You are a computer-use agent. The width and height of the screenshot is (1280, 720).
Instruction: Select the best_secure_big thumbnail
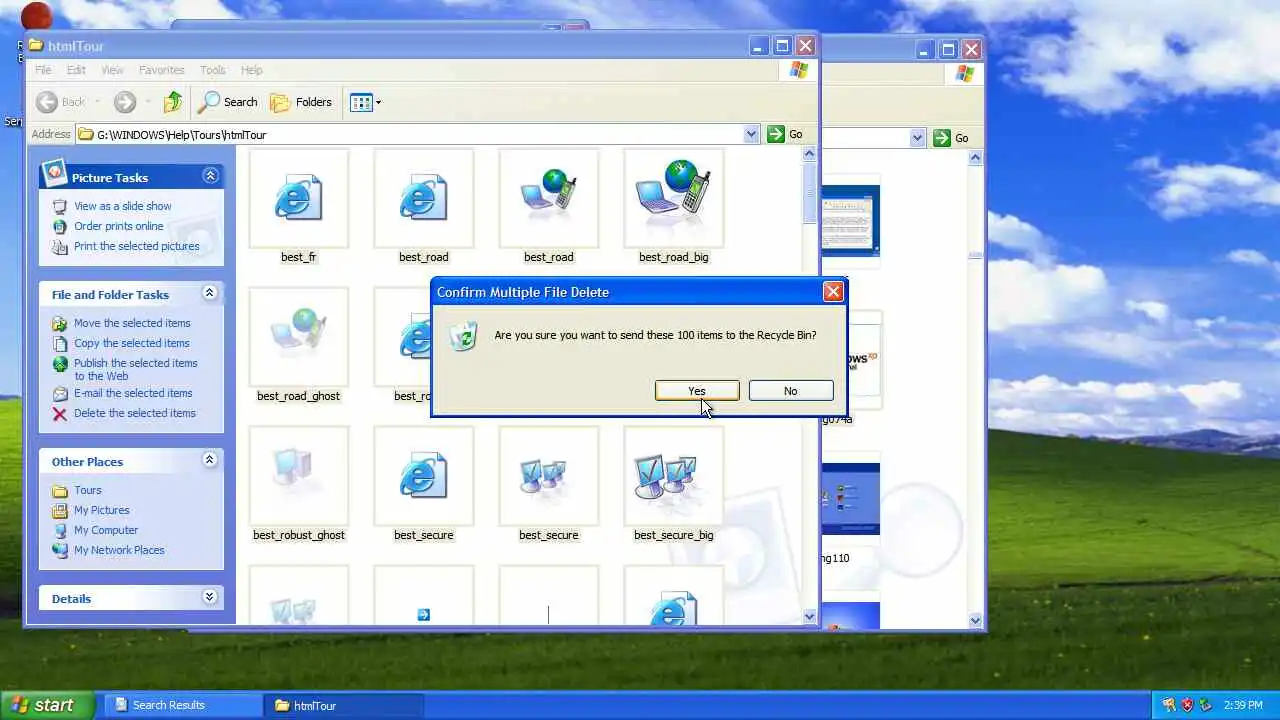coord(673,476)
